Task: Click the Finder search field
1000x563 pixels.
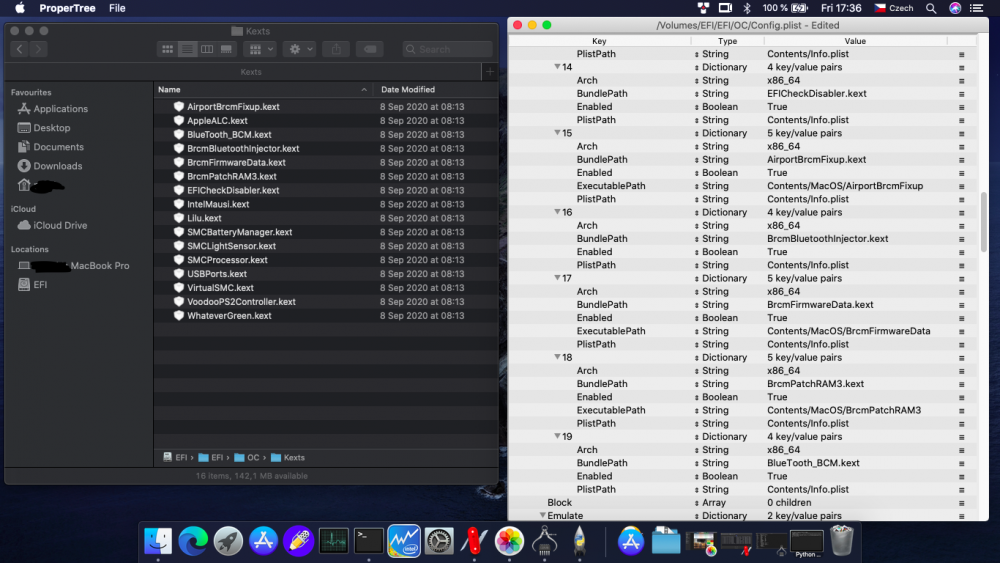Action: point(447,49)
